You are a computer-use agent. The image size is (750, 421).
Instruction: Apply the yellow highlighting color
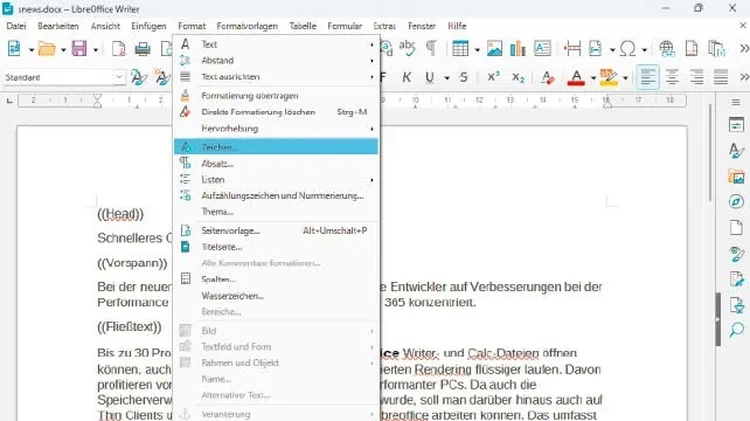[607, 77]
